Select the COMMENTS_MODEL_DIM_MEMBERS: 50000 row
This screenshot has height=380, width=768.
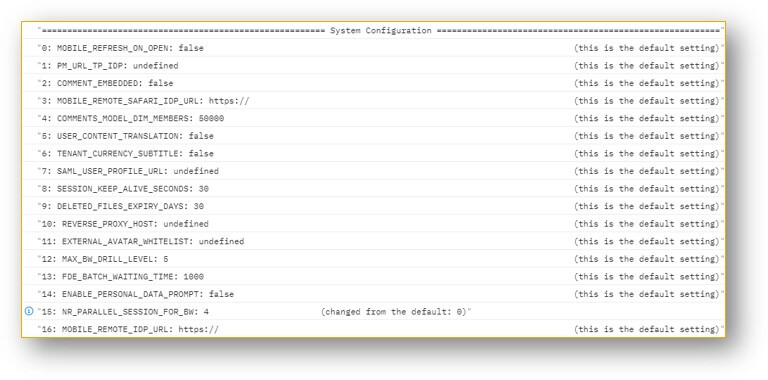(374, 119)
